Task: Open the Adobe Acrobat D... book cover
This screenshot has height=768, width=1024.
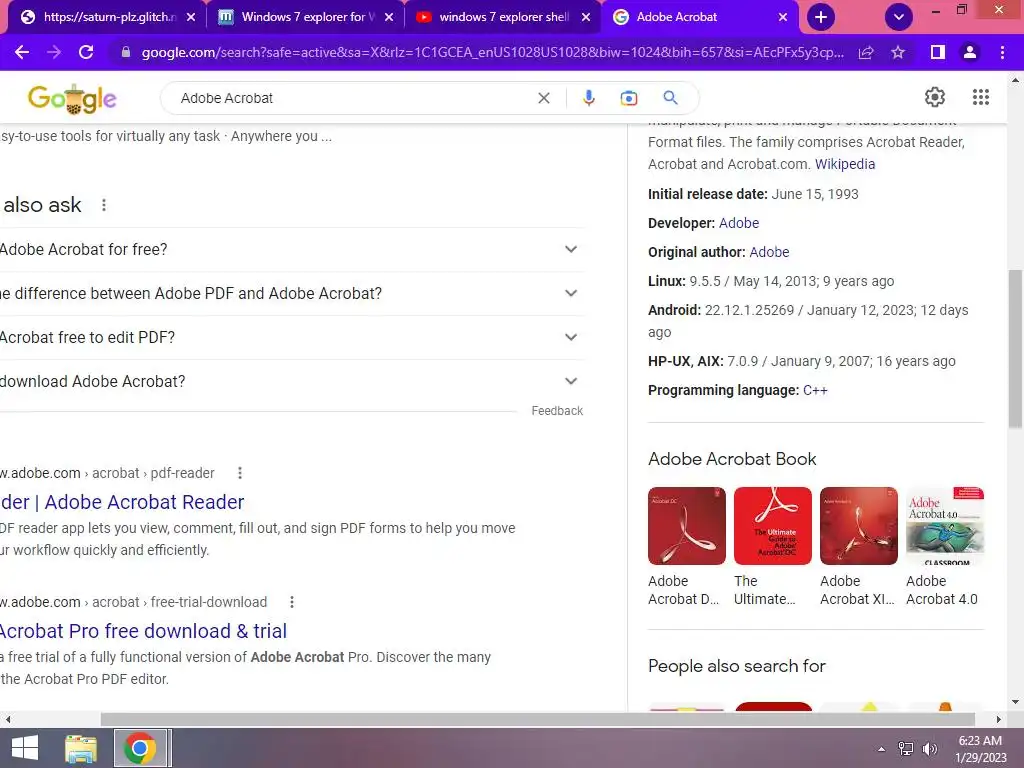Action: (x=686, y=526)
